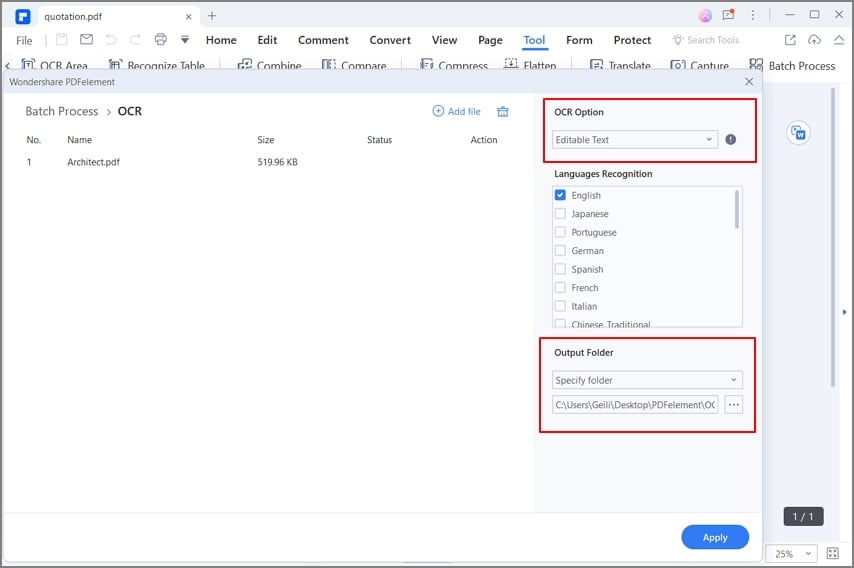Image resolution: width=854 pixels, height=568 pixels.
Task: Click the main document vertical scrollbar
Action: (x=833, y=237)
